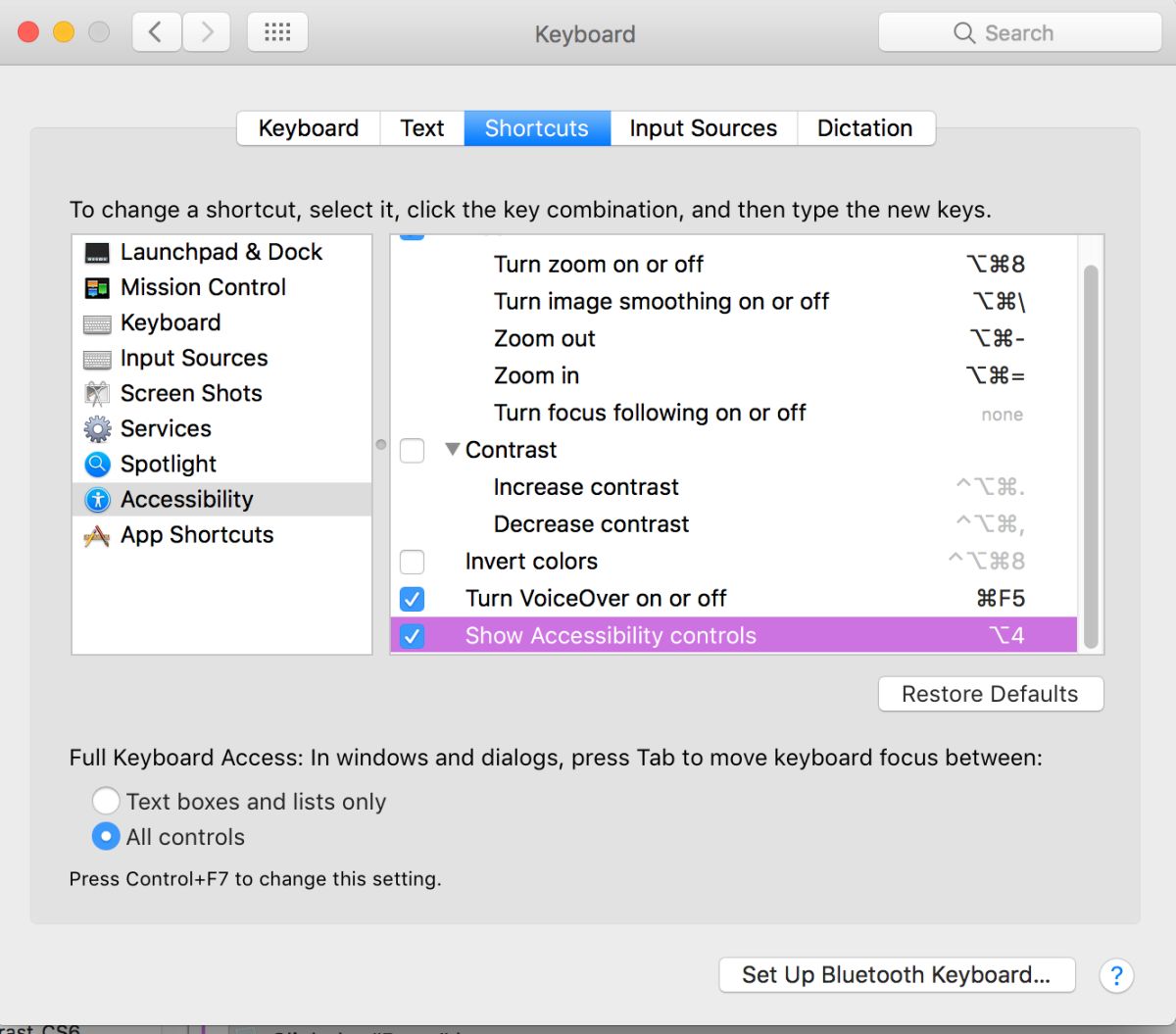
Task: Select Services category
Action: [222, 429]
